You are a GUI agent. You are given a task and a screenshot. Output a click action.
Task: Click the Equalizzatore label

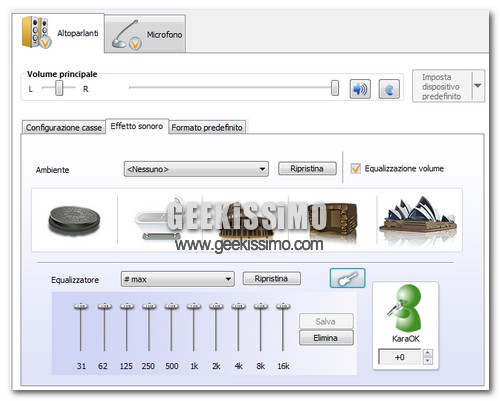[75, 280]
